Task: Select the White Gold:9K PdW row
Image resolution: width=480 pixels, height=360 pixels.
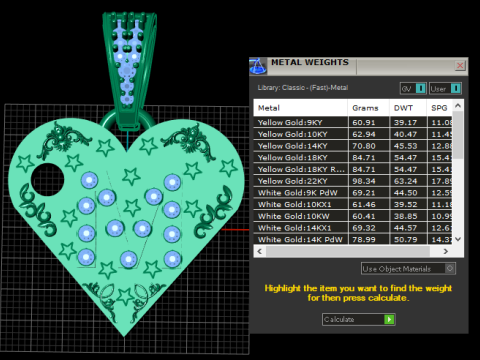Action: click(x=353, y=193)
